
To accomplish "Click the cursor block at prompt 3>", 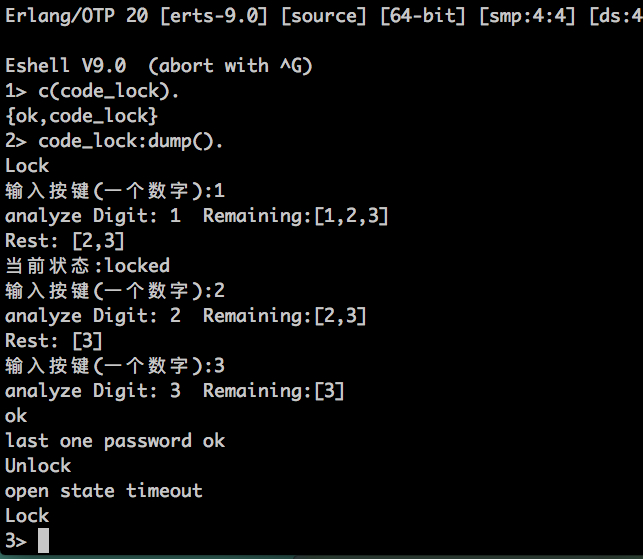I will tap(43, 540).
